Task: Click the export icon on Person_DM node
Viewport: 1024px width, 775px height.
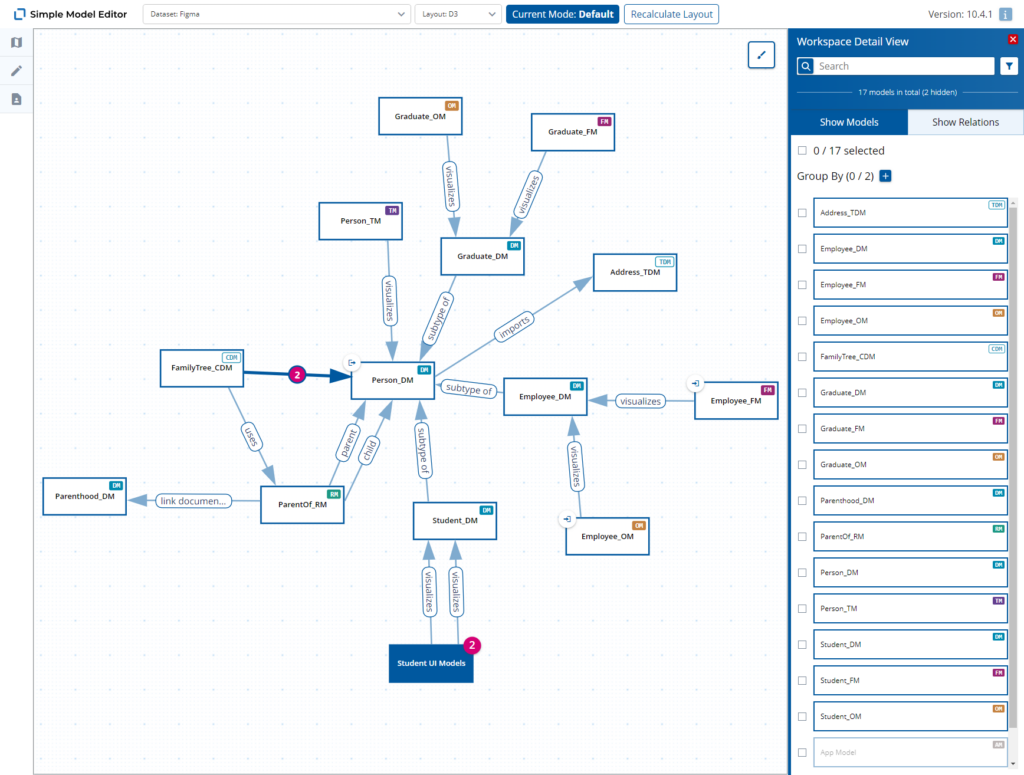Action: [352, 362]
